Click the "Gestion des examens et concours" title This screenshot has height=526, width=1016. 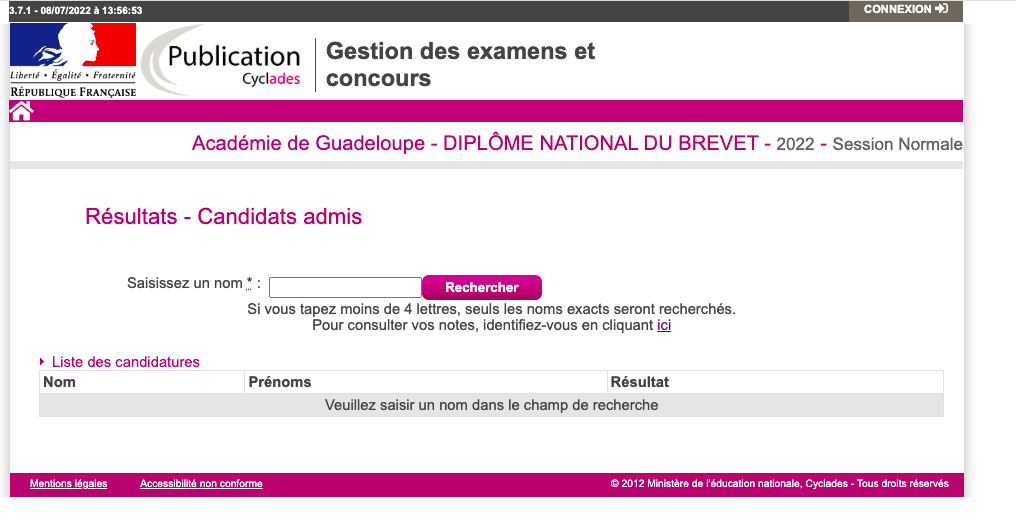pos(460,64)
